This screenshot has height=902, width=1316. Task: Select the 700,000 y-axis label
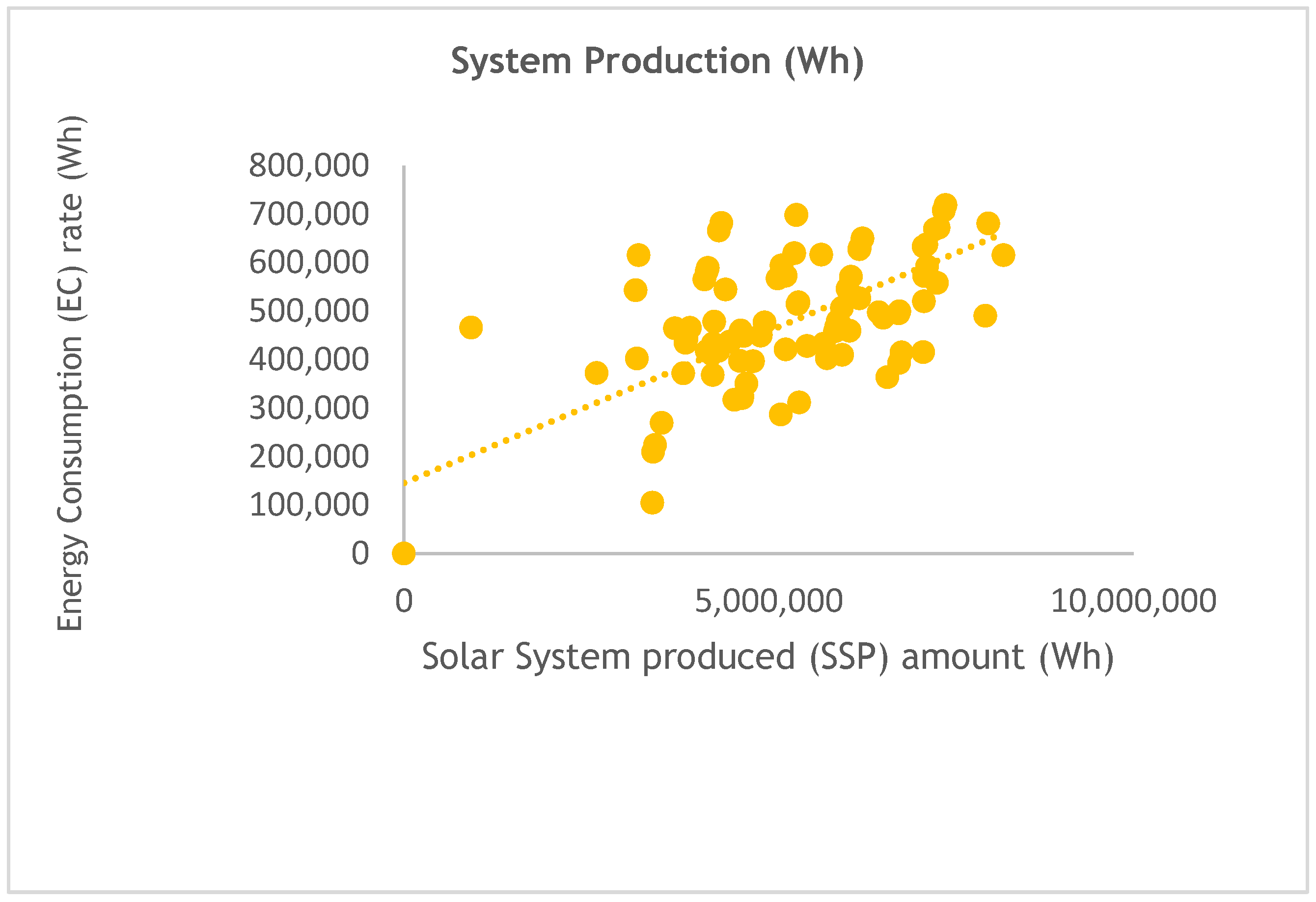(308, 215)
